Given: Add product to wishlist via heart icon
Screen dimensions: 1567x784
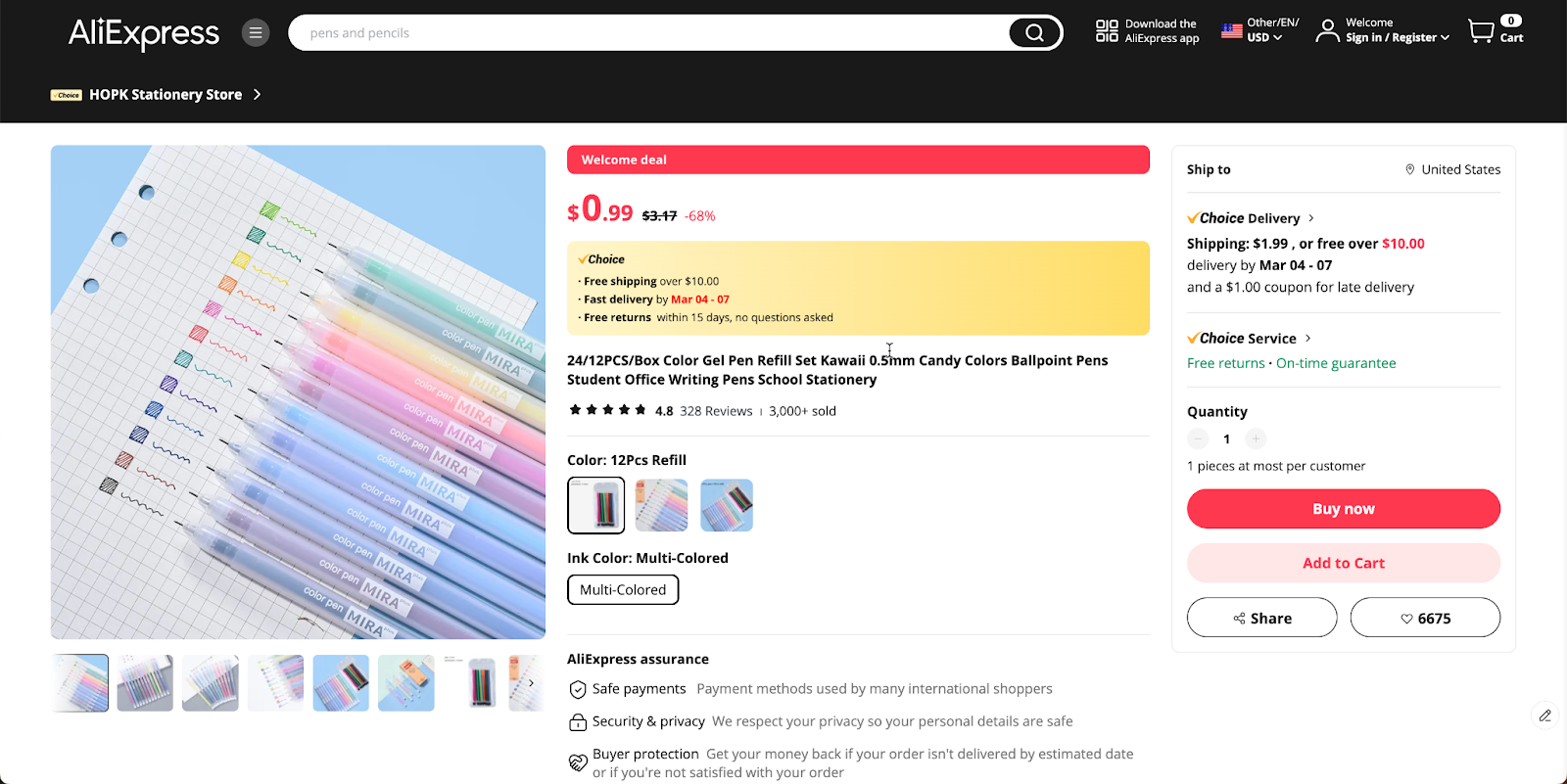Looking at the screenshot, I should [x=1407, y=618].
